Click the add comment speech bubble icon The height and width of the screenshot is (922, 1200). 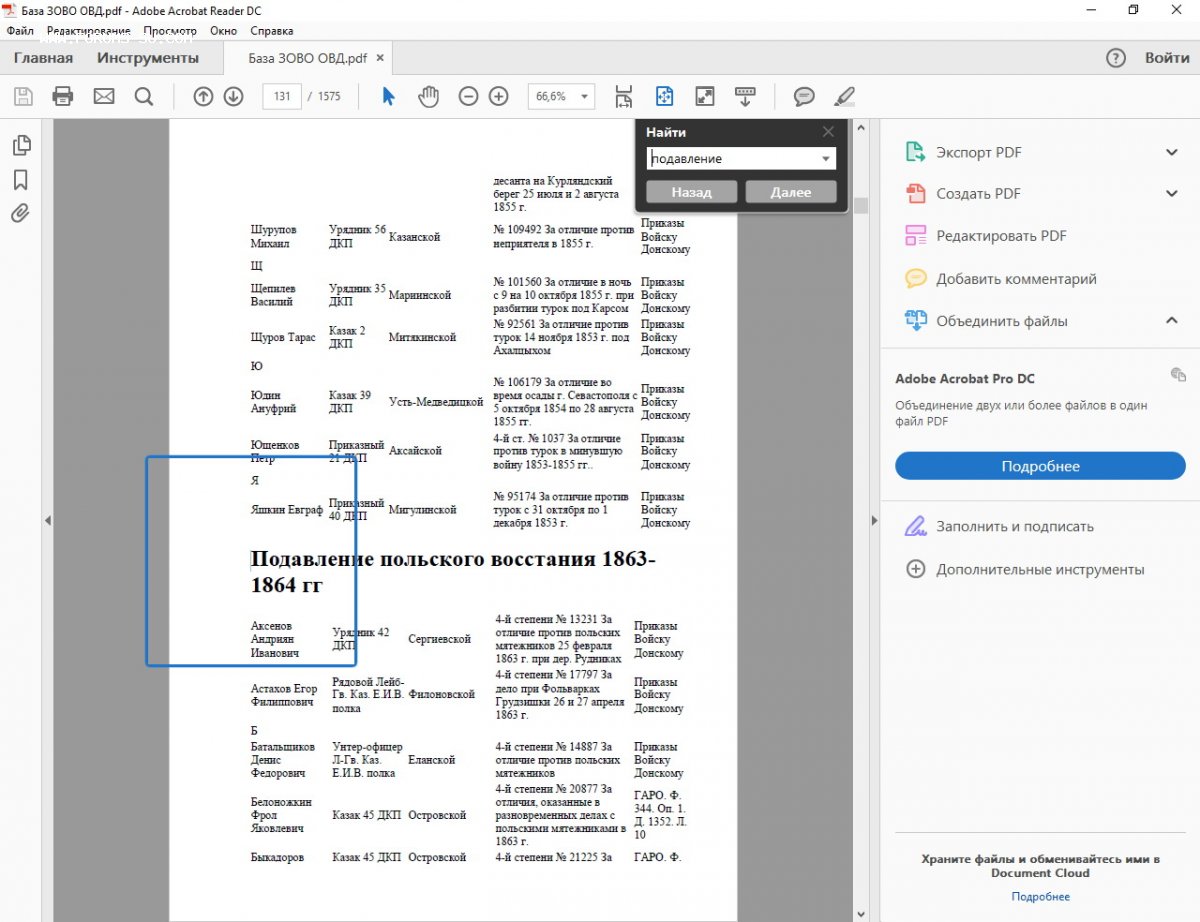pyautogui.click(x=804, y=96)
